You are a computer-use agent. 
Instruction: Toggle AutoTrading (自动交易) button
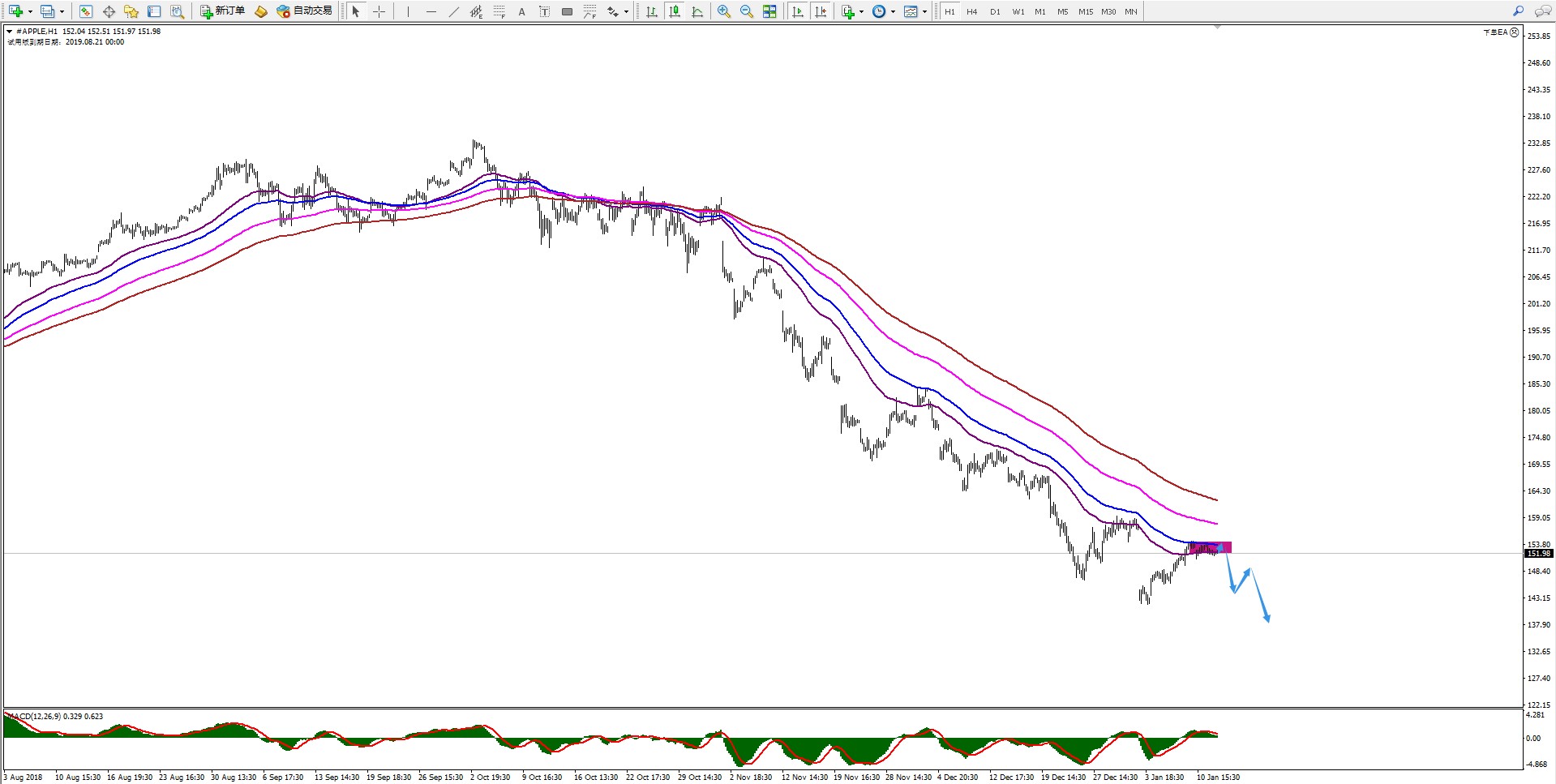tap(305, 11)
